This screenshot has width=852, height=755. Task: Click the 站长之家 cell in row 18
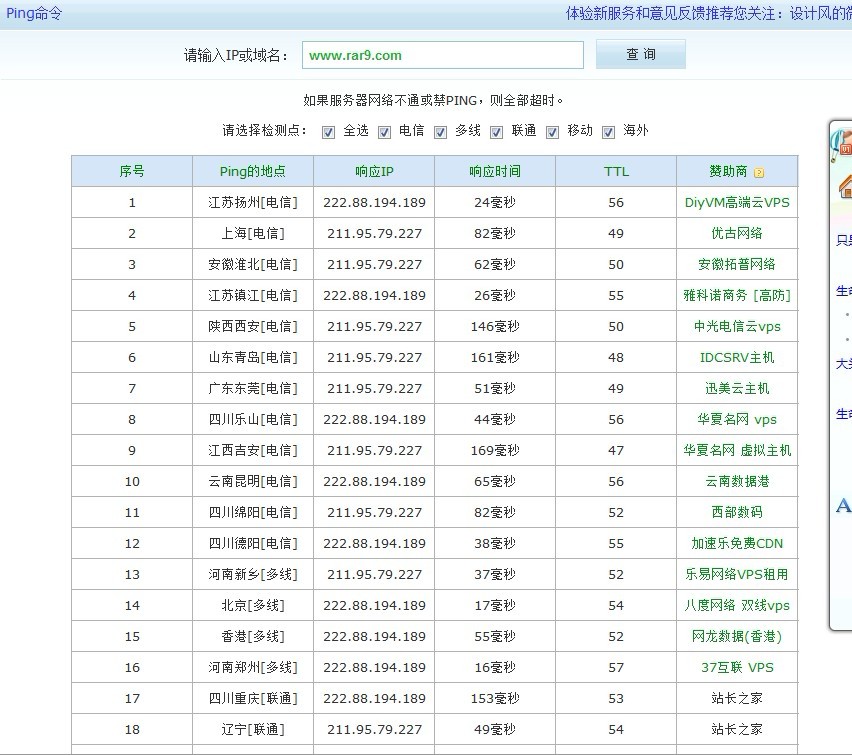(737, 729)
